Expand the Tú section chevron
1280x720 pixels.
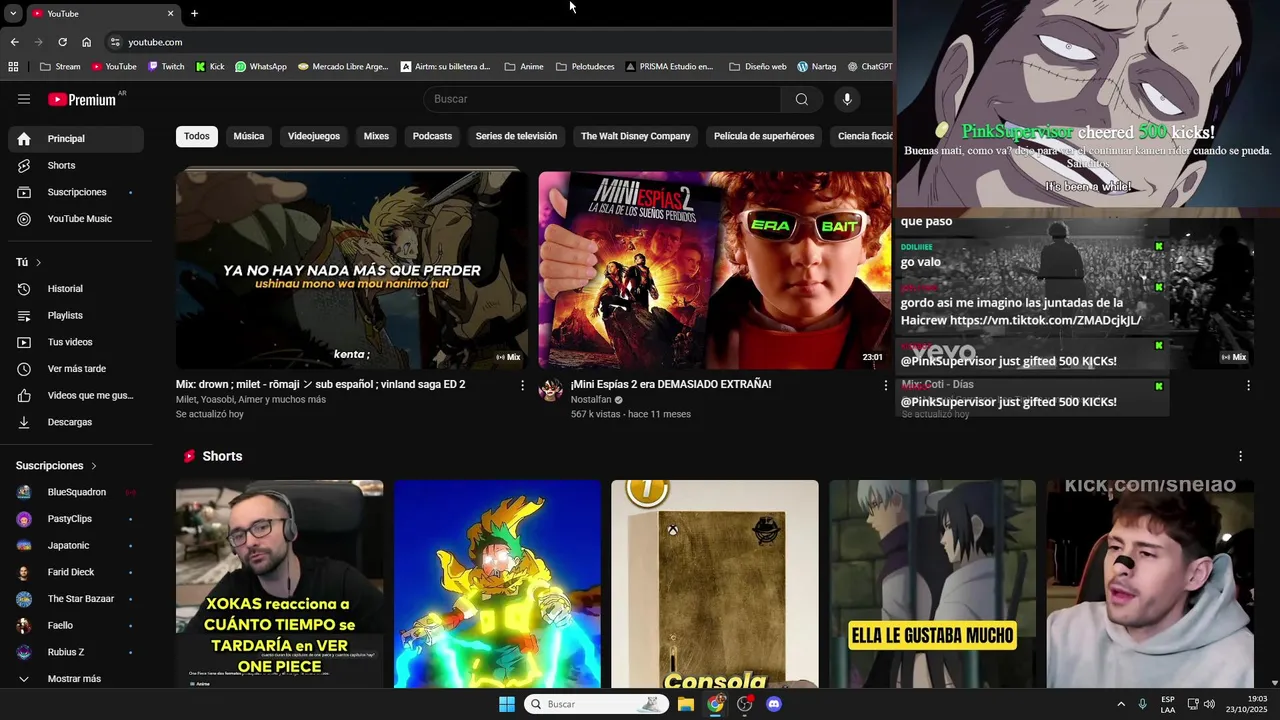coord(38,262)
